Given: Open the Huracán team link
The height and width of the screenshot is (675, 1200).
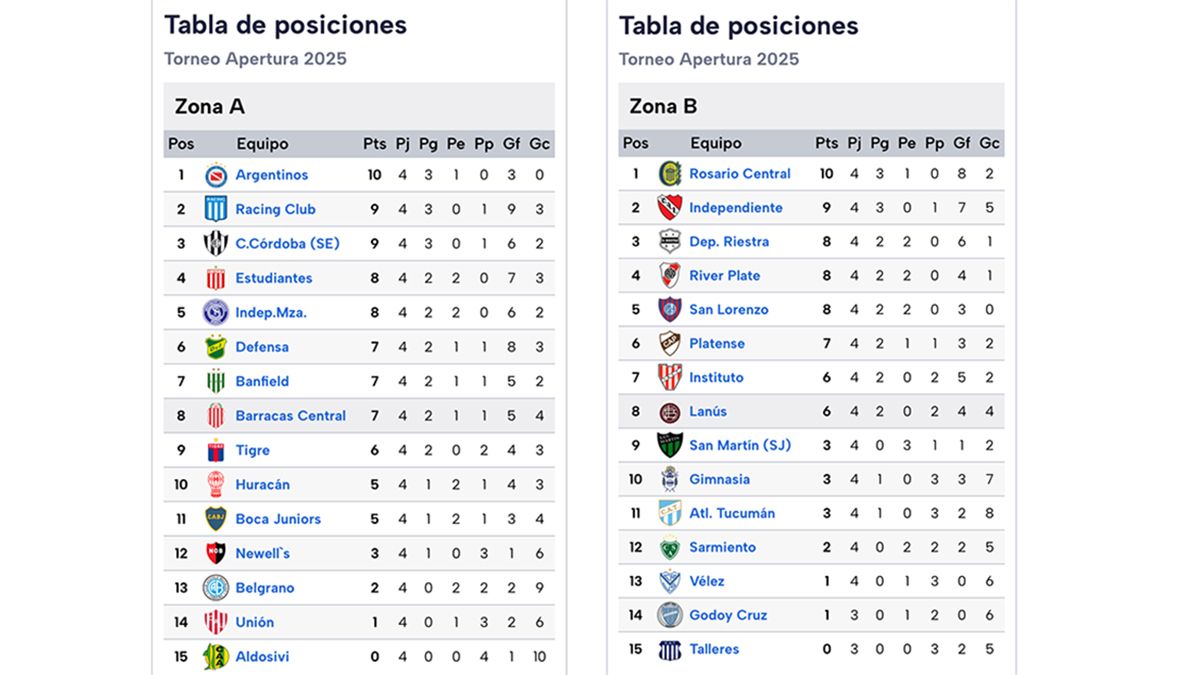Looking at the screenshot, I should [x=263, y=485].
